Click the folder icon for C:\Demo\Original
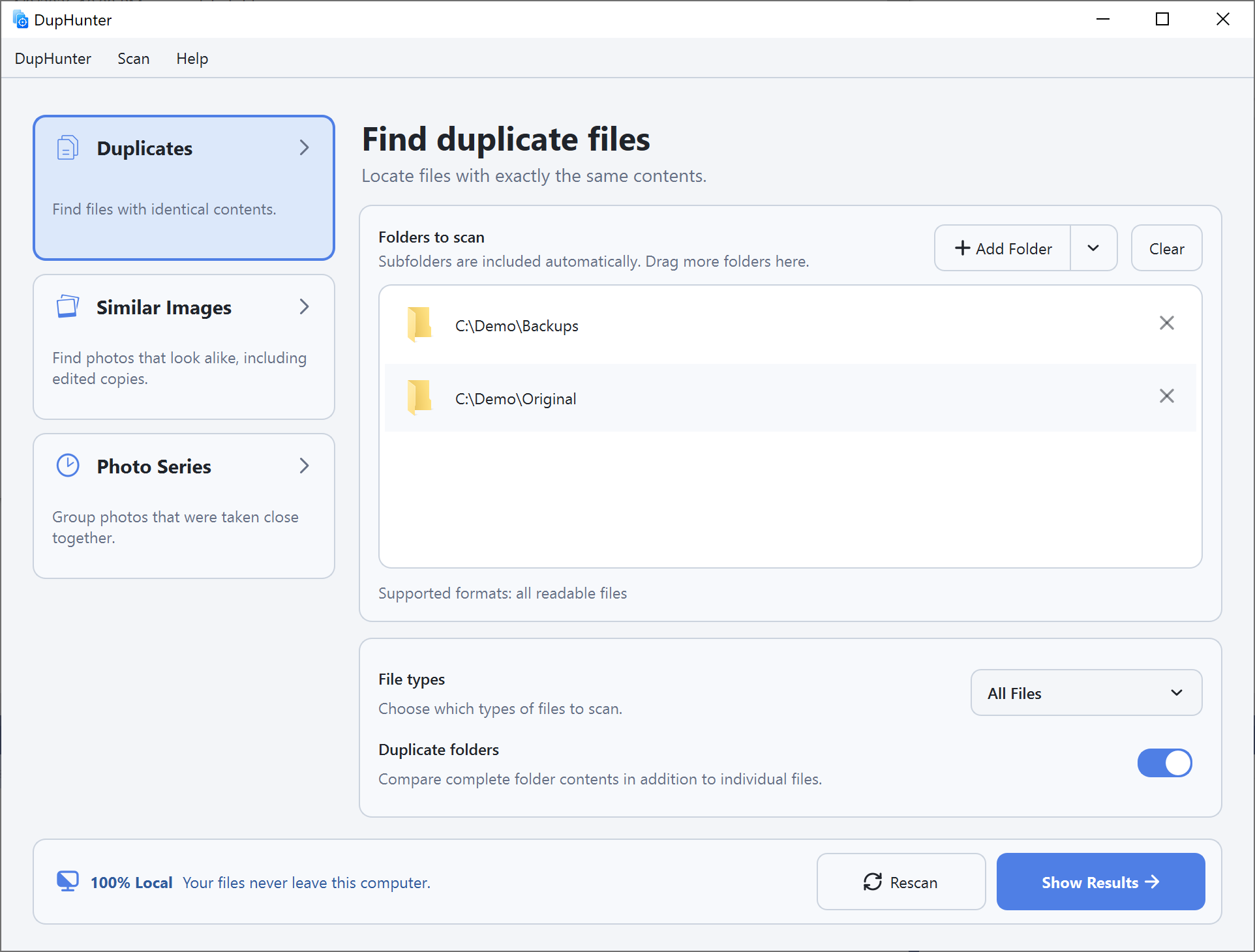 [419, 397]
